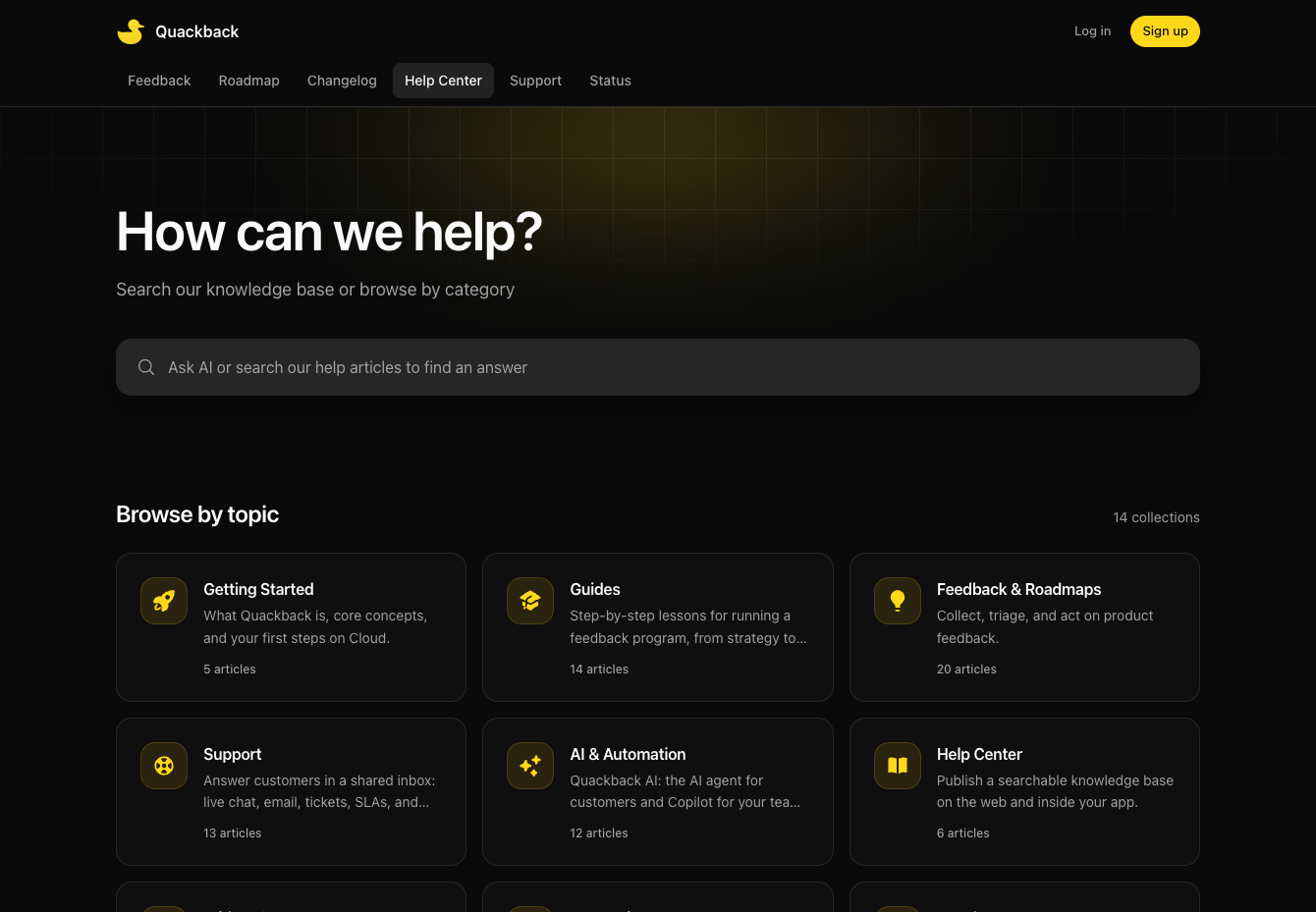
Task: Open the Feedback & Roadmaps collection title
Action: [x=1018, y=589]
